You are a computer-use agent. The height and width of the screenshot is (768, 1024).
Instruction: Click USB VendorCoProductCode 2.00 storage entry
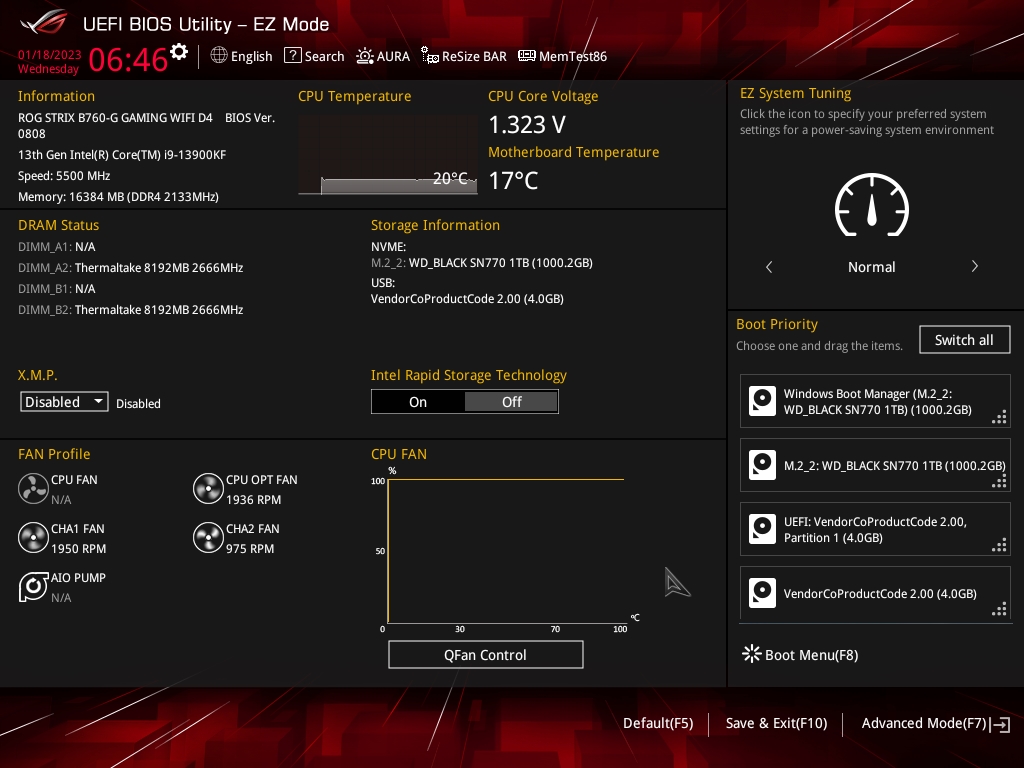(x=467, y=298)
